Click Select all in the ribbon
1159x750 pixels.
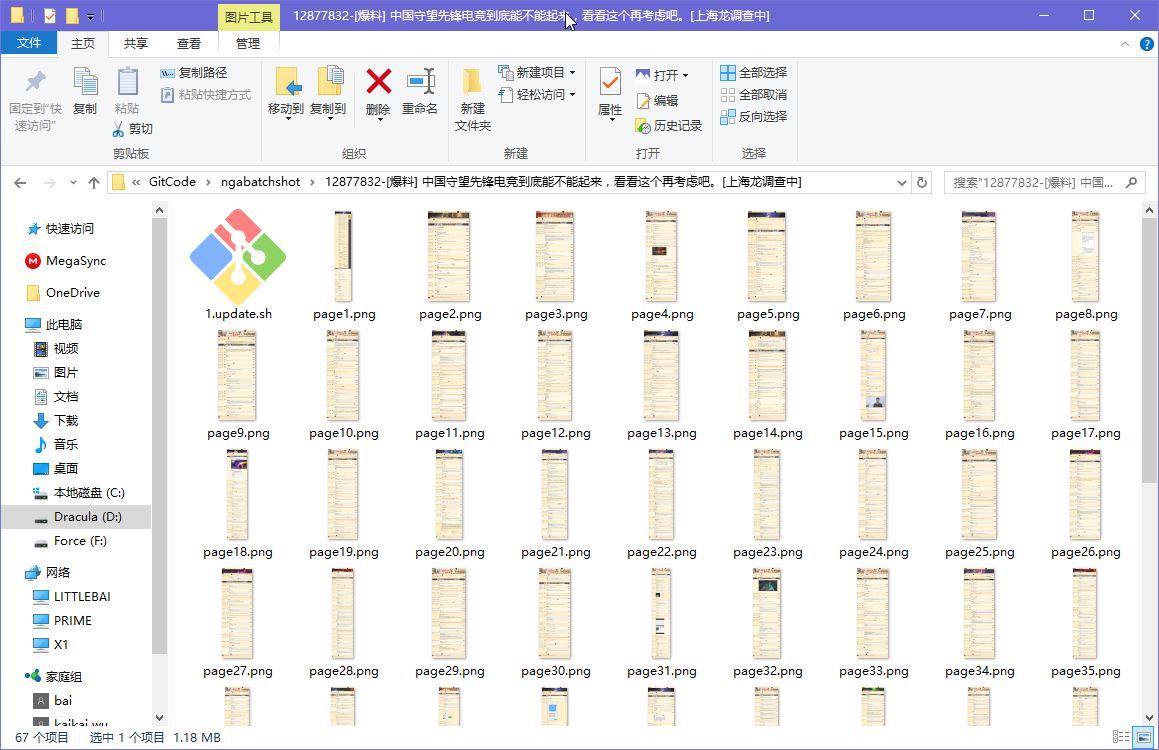(754, 72)
